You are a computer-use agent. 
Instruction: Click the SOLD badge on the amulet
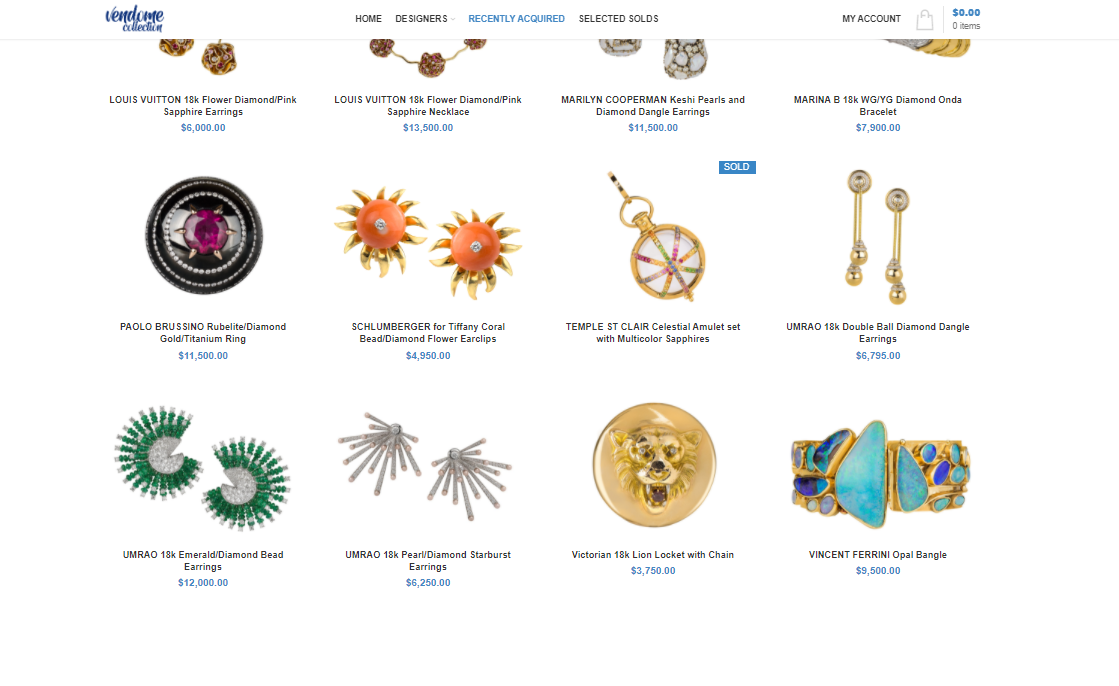click(736, 167)
